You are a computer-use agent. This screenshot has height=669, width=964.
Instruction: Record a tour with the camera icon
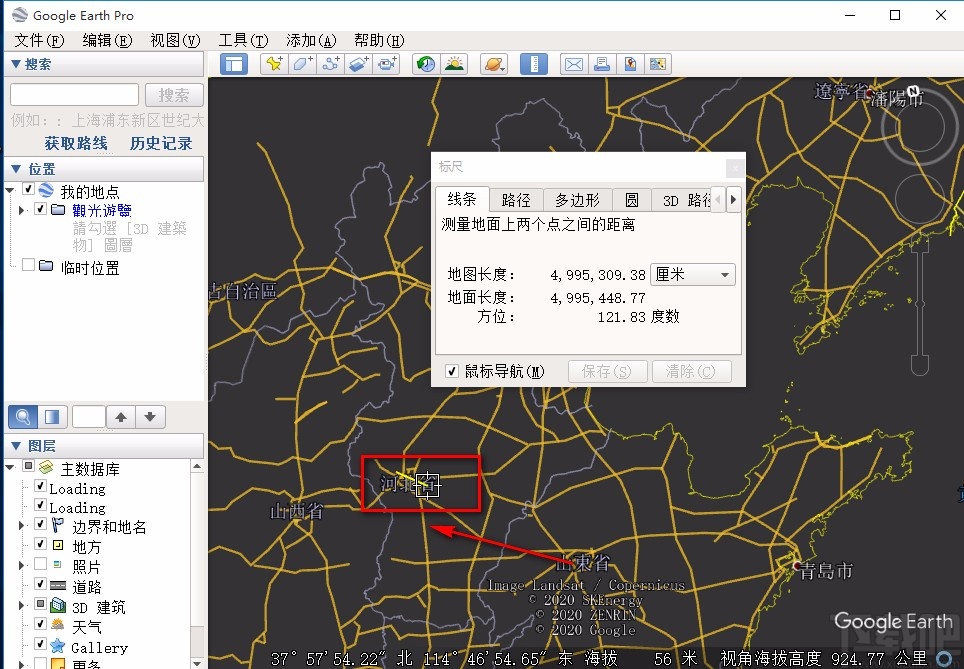387,64
